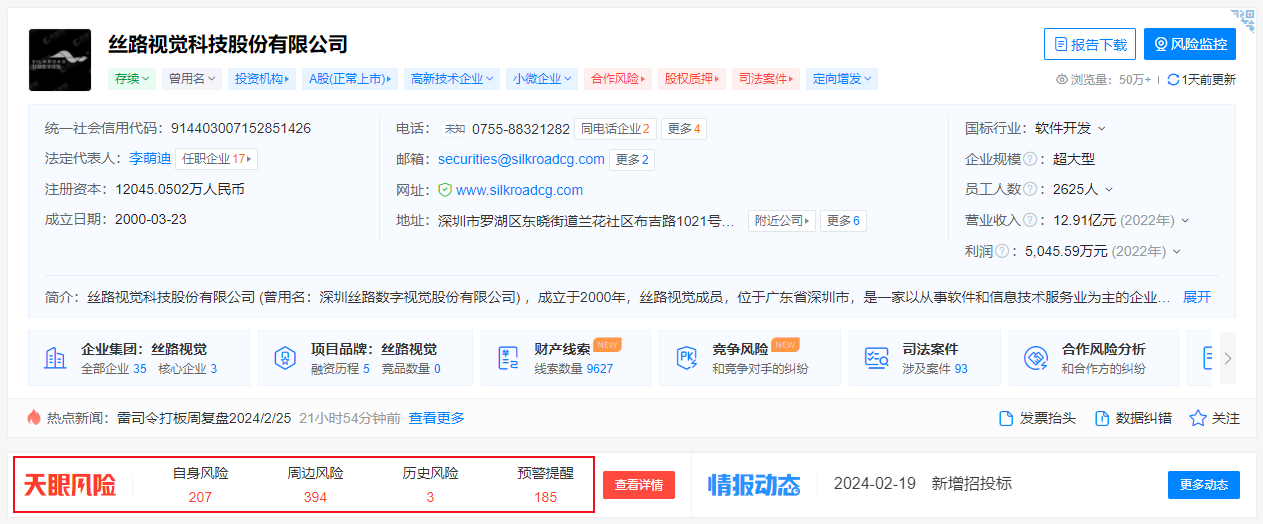Open the 股权质押 red tag
The width and height of the screenshot is (1263, 524).
pyautogui.click(x=692, y=78)
